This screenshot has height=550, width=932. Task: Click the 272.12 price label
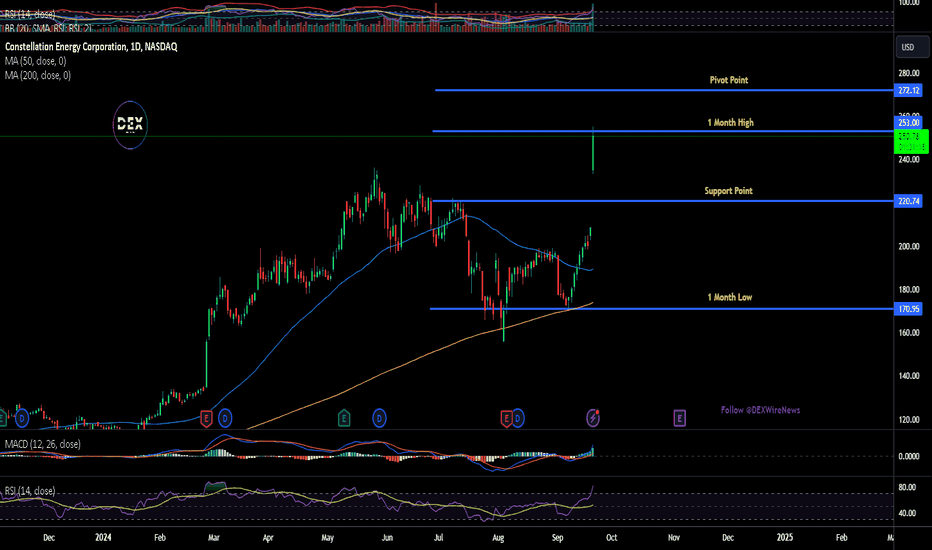[x=908, y=90]
